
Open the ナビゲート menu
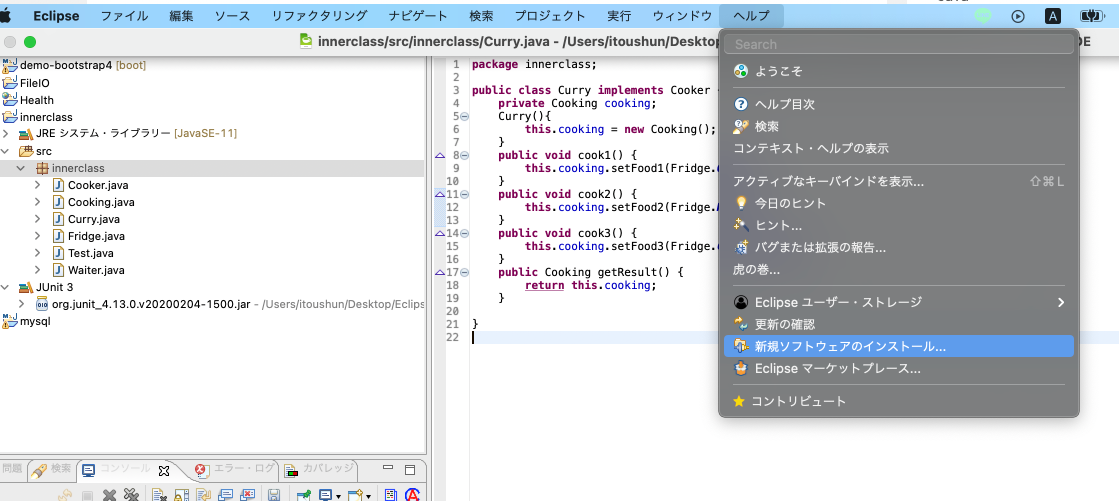(x=419, y=16)
